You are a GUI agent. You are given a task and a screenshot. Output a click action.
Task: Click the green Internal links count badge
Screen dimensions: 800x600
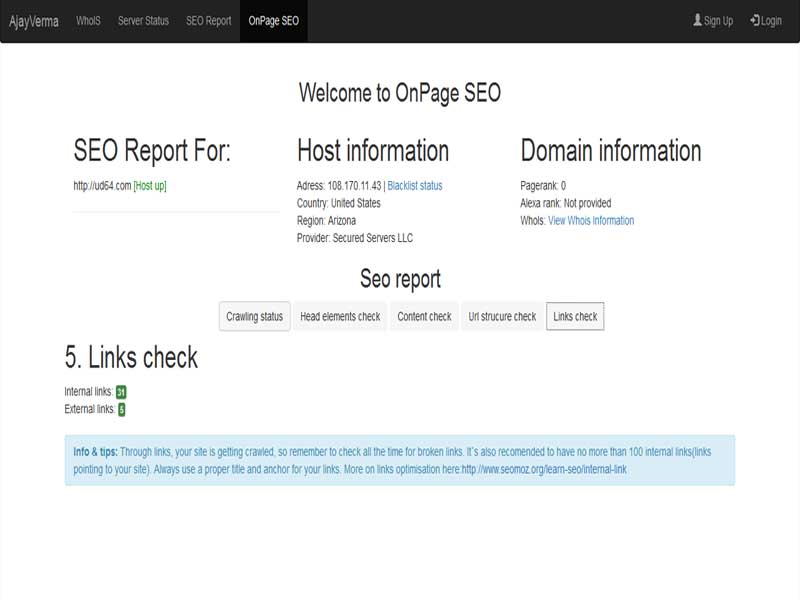tap(119, 392)
